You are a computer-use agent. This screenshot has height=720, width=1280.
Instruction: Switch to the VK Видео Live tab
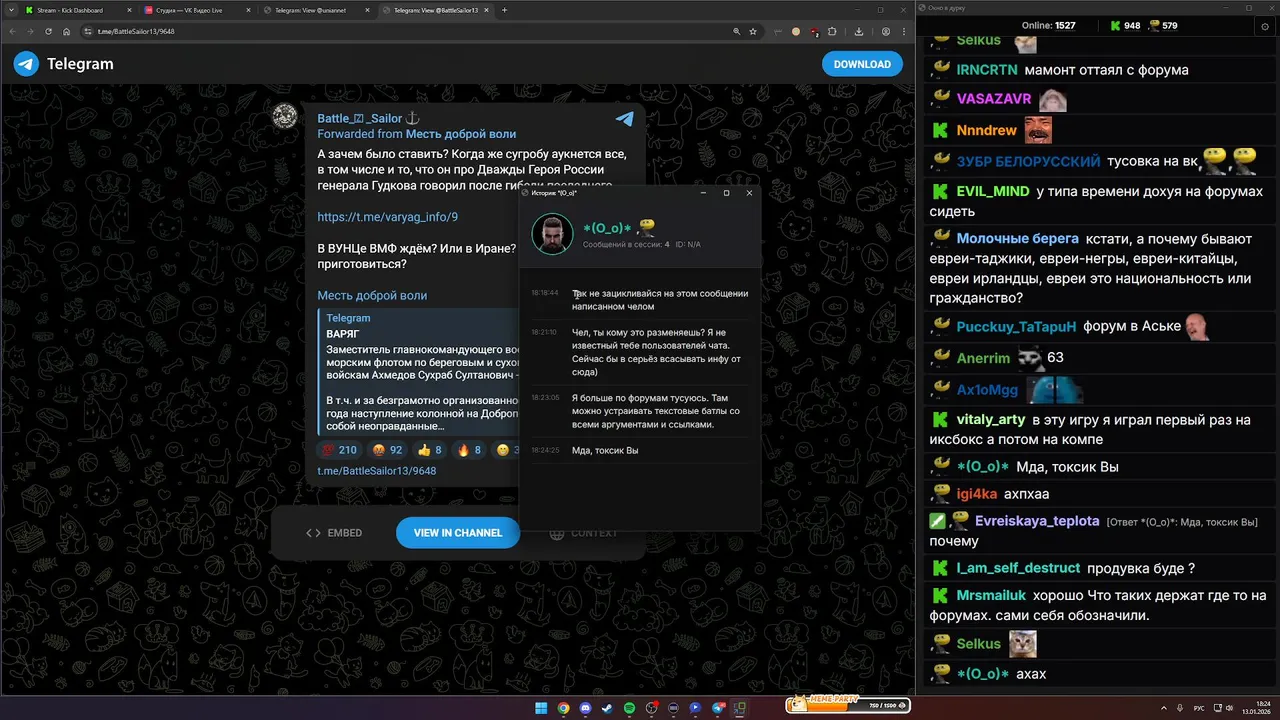(196, 10)
